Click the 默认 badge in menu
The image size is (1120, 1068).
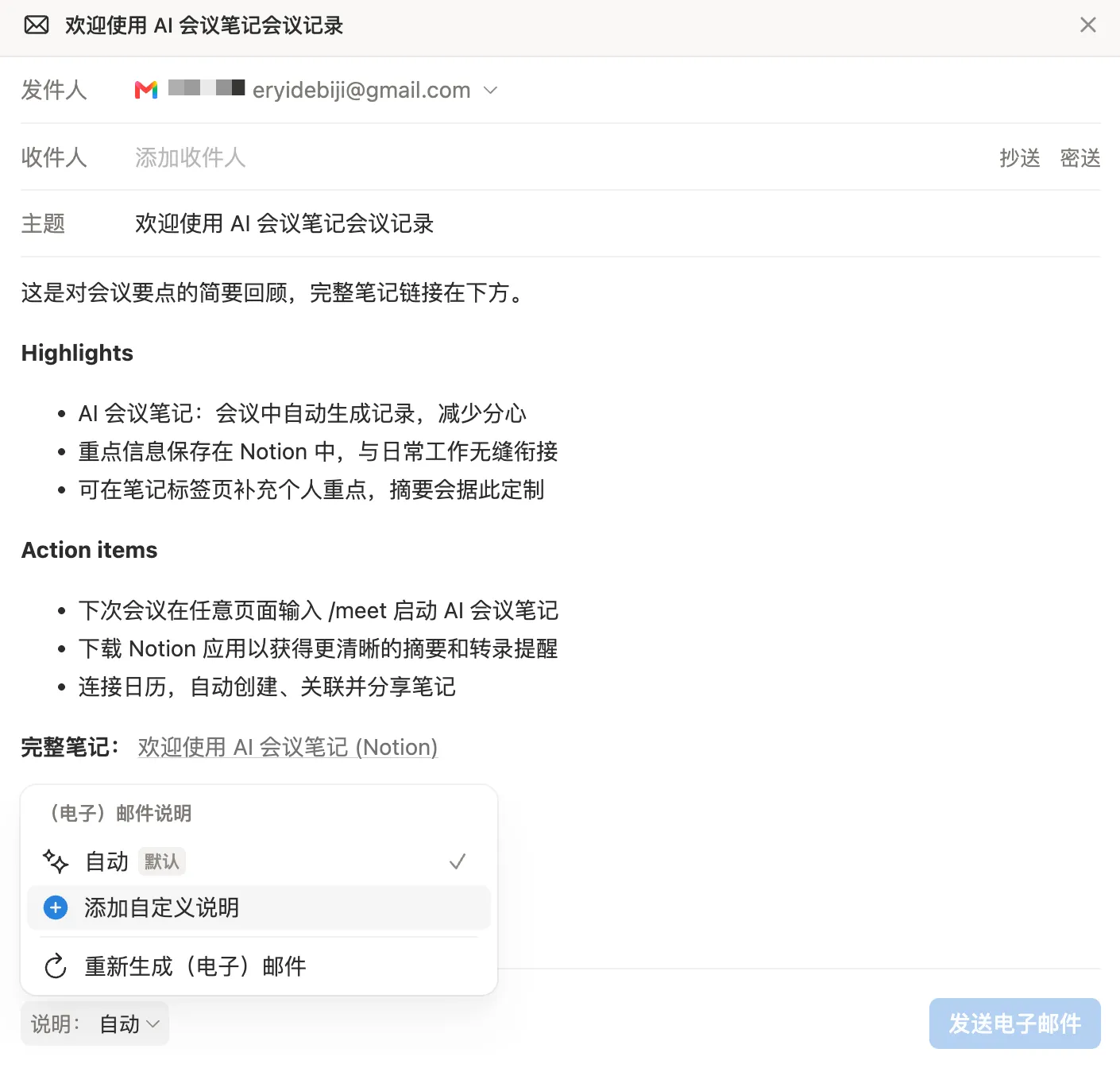162,861
